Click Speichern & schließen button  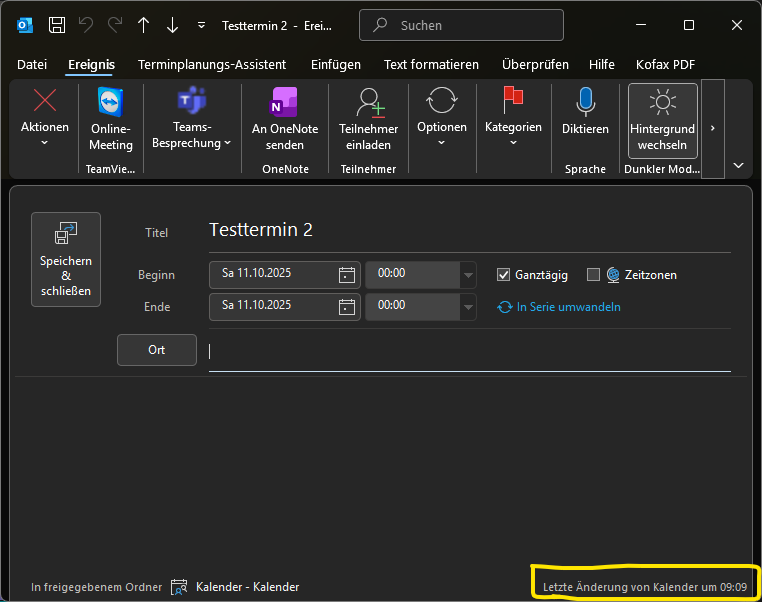[66, 259]
